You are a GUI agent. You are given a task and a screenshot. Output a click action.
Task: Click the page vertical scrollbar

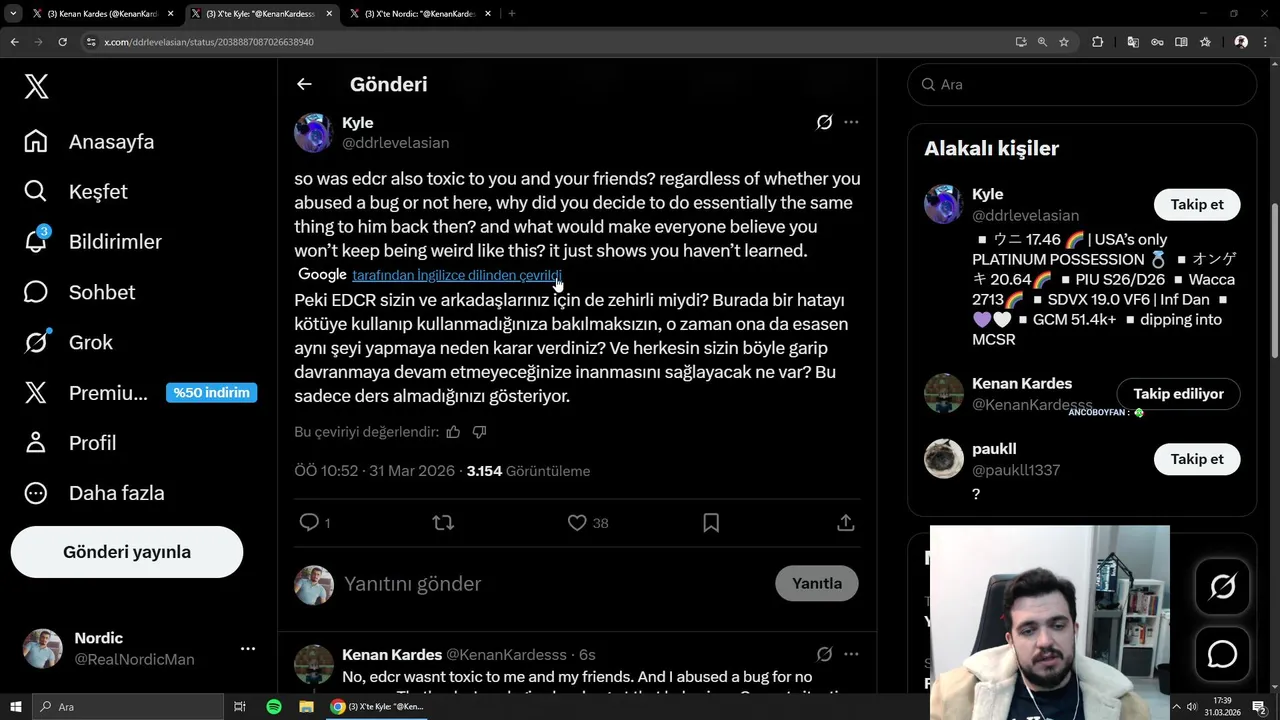pyautogui.click(x=1274, y=280)
